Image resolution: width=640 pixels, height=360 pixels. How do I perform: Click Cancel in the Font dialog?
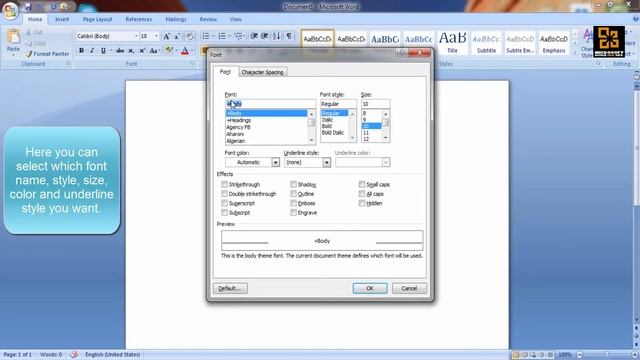coord(409,288)
